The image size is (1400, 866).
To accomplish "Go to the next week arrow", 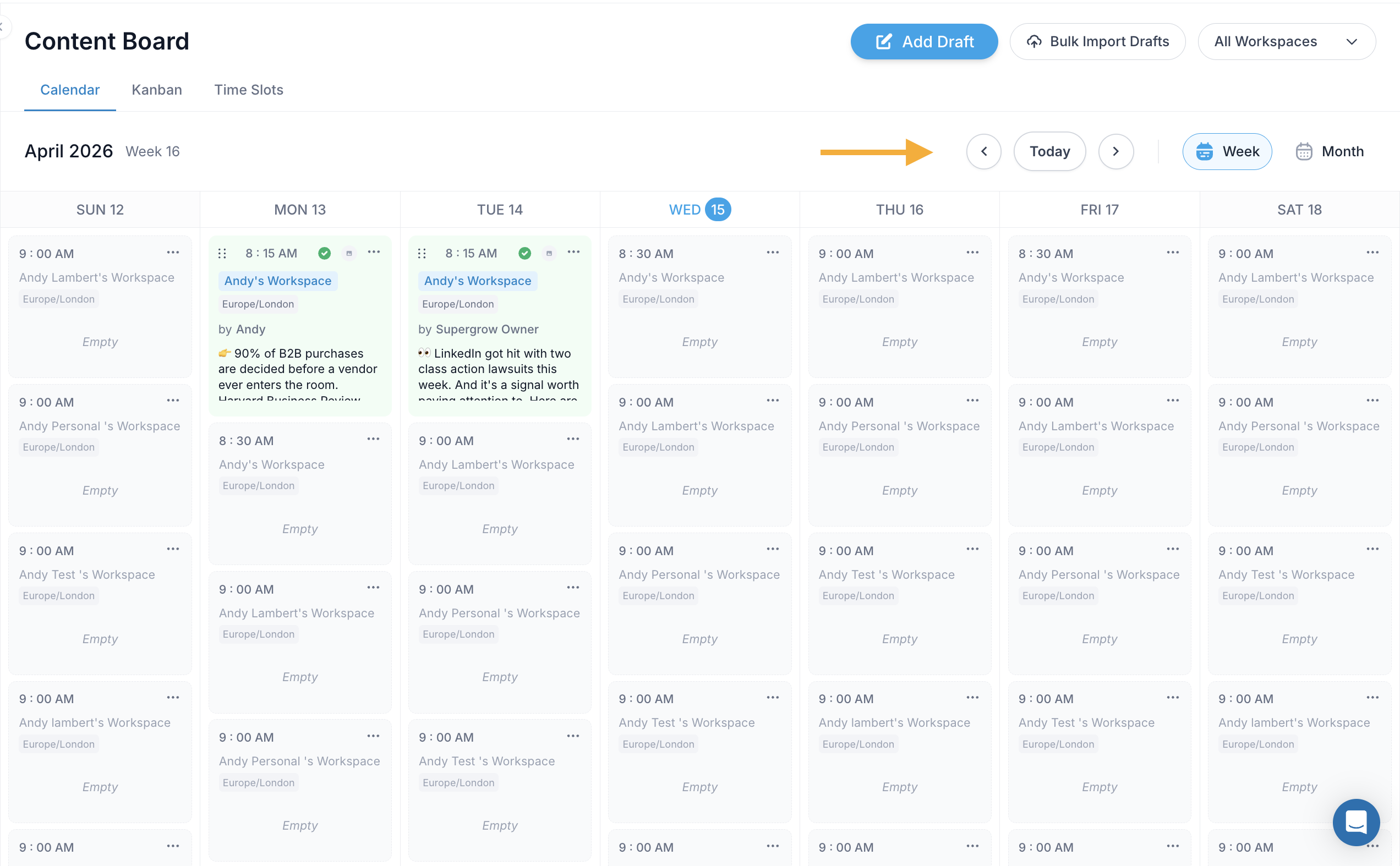I will click(x=1115, y=151).
